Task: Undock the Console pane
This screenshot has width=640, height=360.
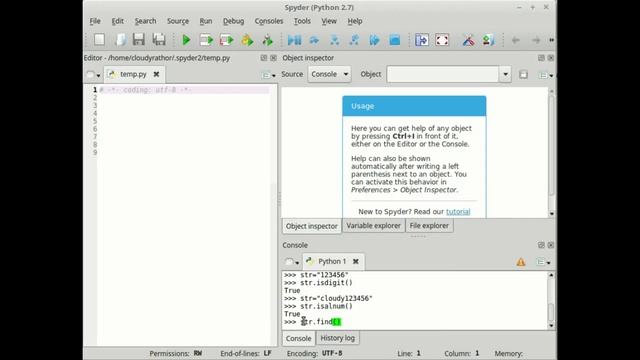Action: tap(541, 245)
